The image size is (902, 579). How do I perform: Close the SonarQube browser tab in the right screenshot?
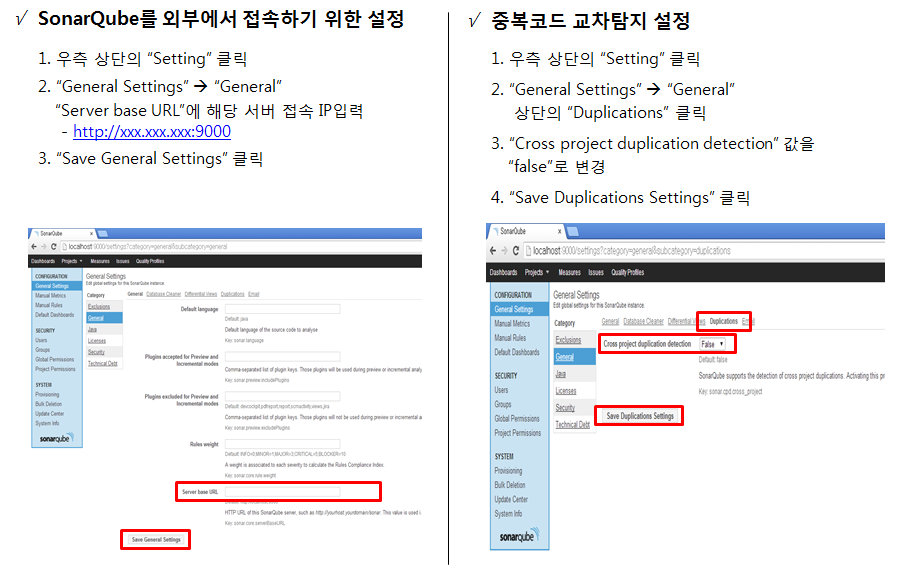559,231
